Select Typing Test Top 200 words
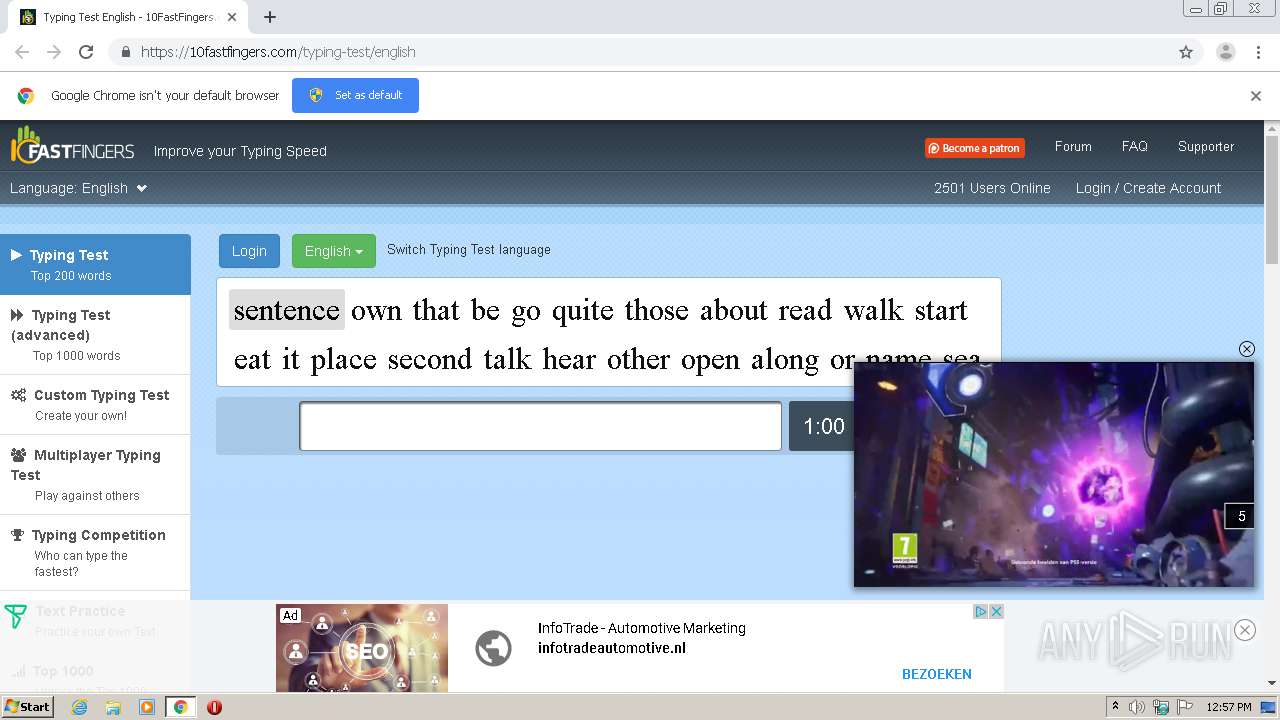The height and width of the screenshot is (720, 1280). click(x=95, y=264)
